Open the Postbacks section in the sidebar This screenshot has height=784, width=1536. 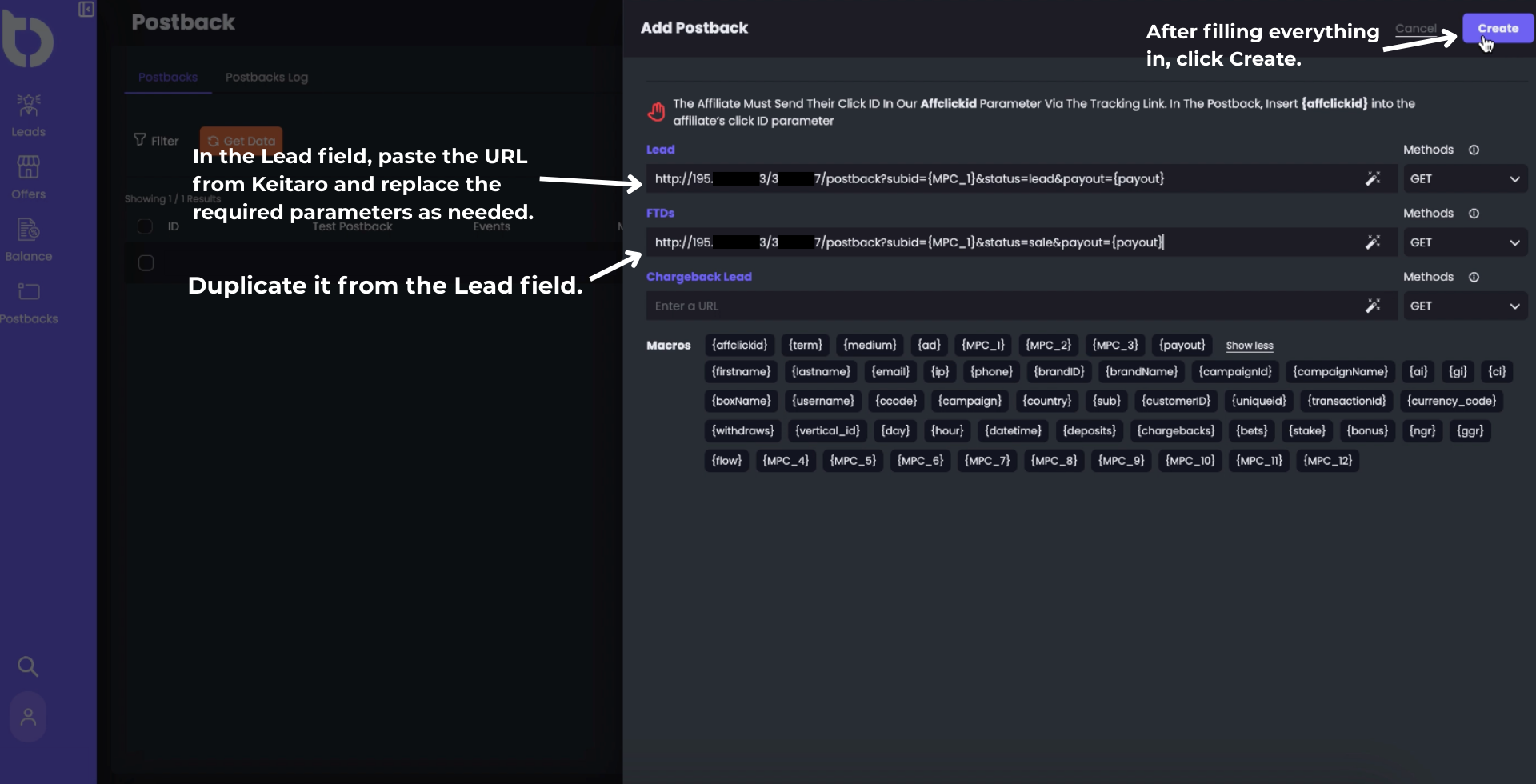coord(28,300)
